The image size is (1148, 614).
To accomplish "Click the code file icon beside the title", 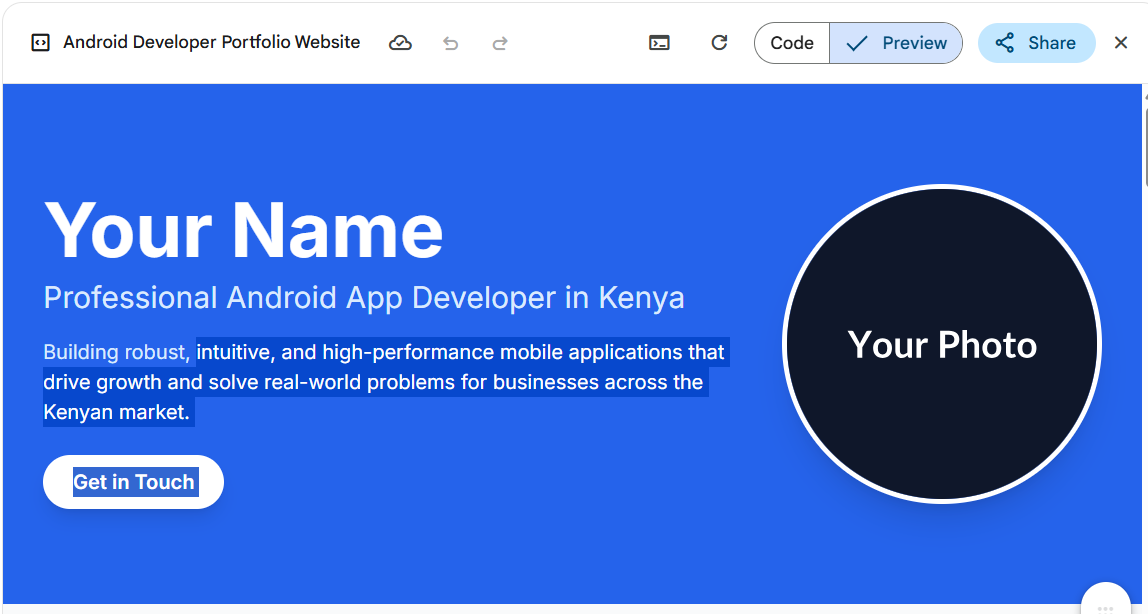I will 40,43.
